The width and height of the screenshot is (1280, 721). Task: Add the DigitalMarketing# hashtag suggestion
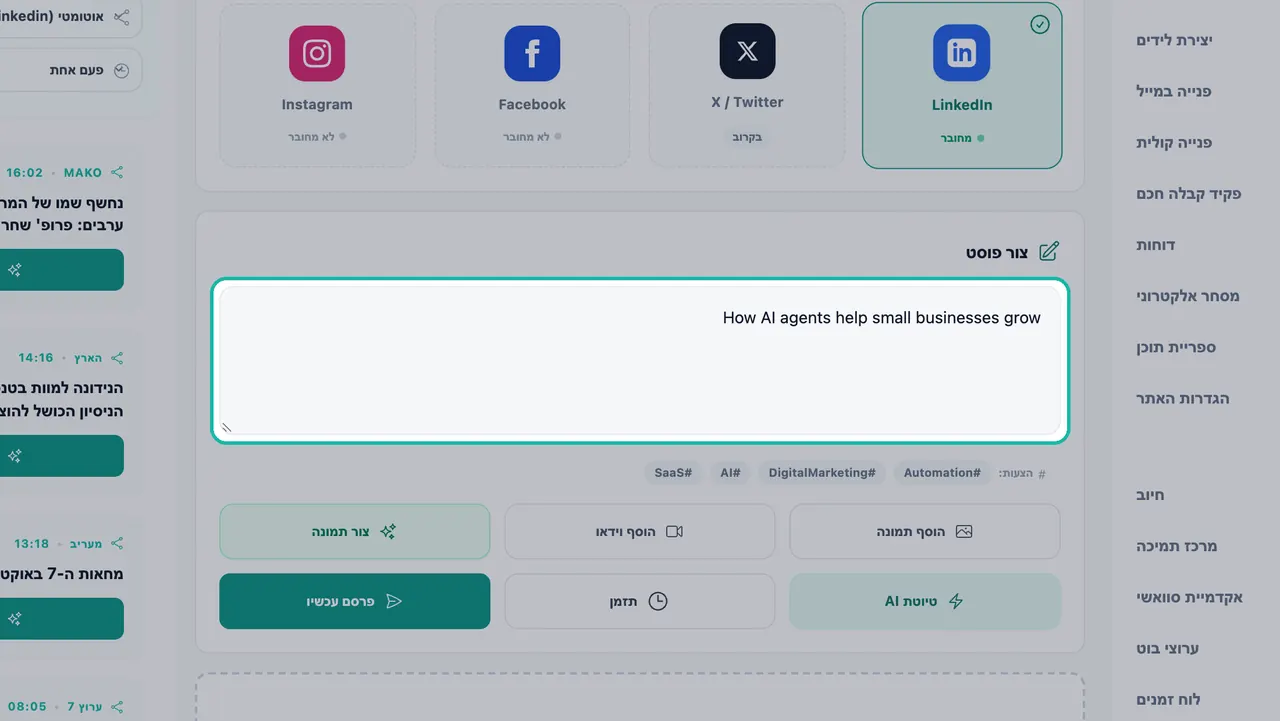pos(822,473)
